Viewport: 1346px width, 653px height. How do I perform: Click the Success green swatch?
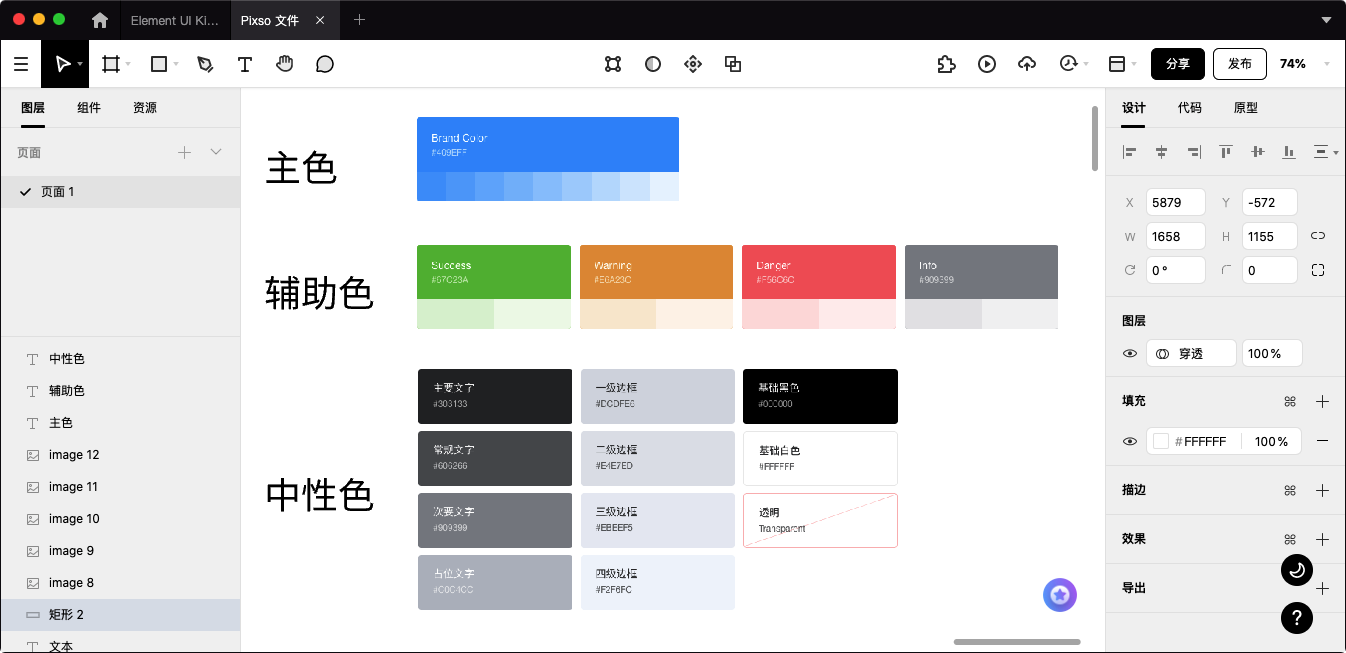(494, 272)
